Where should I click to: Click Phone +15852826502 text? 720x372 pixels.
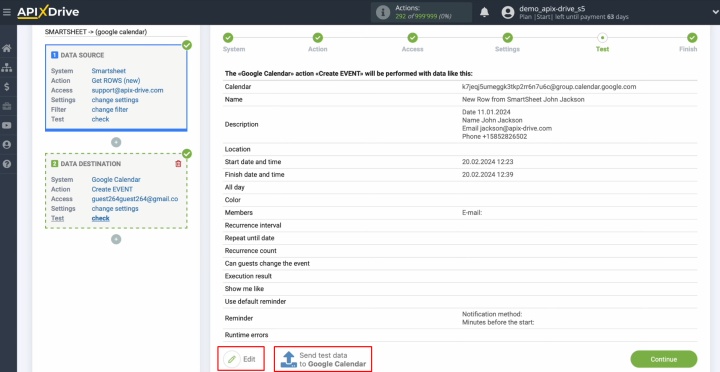(495, 137)
